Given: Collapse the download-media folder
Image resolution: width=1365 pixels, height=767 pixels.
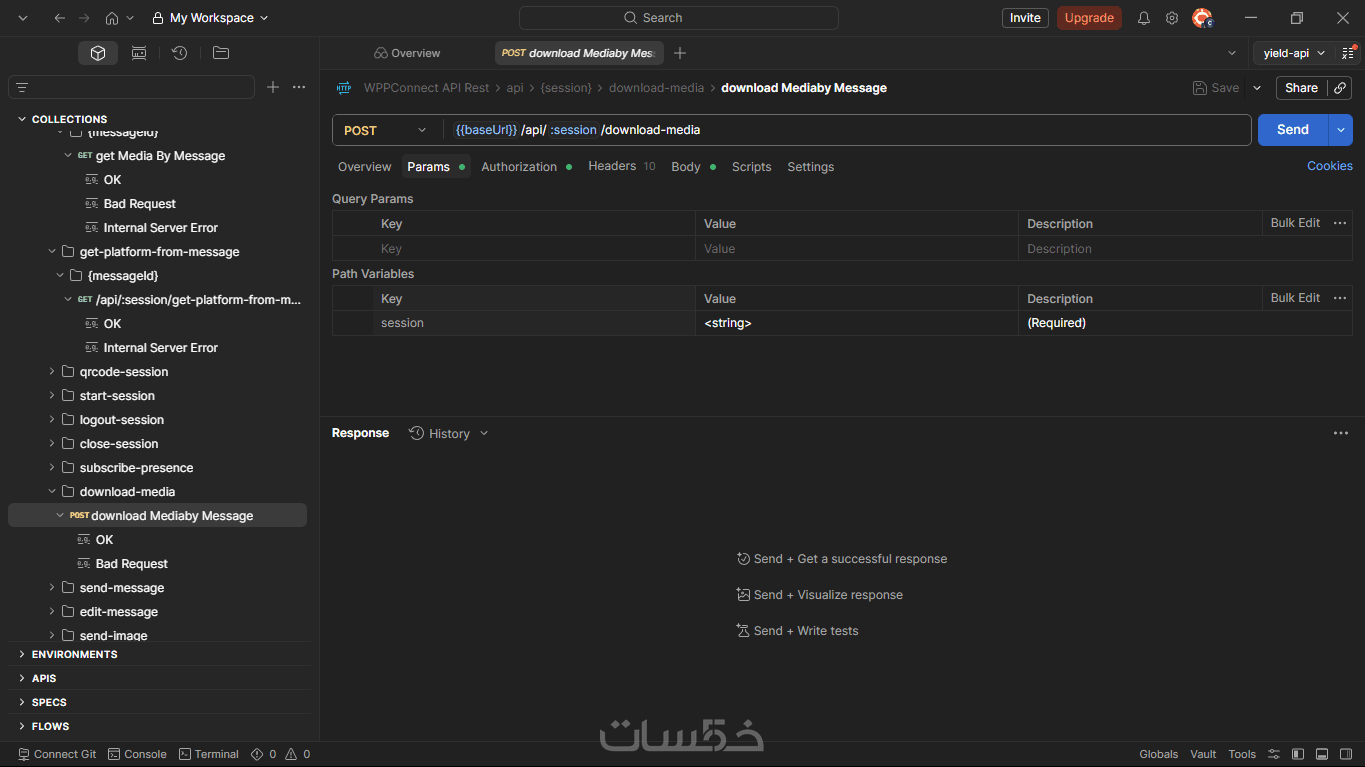Looking at the screenshot, I should coord(52,492).
